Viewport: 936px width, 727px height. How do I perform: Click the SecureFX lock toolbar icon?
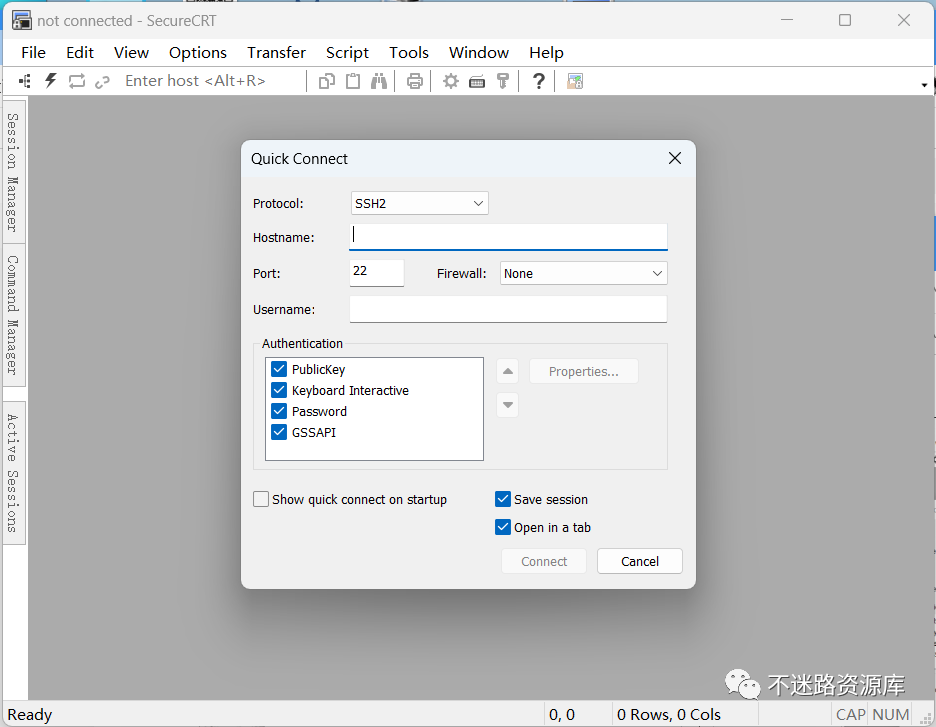pyautogui.click(x=575, y=81)
